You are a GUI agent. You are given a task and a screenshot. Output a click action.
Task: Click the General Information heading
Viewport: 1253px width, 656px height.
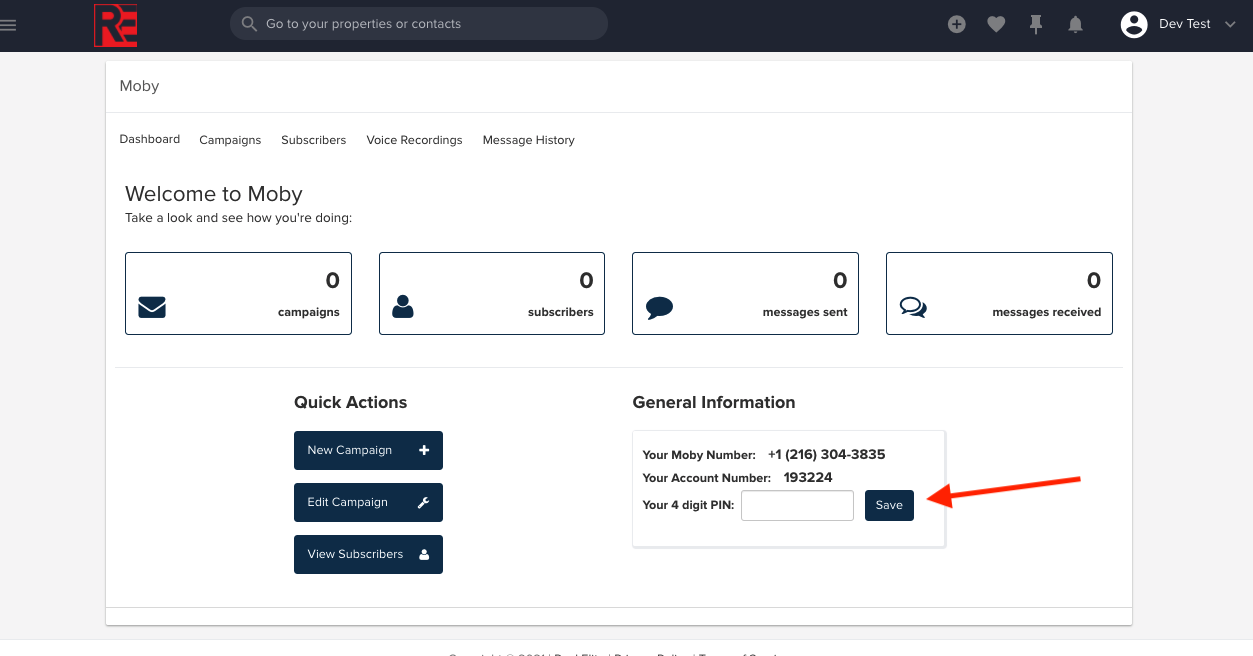pos(714,402)
